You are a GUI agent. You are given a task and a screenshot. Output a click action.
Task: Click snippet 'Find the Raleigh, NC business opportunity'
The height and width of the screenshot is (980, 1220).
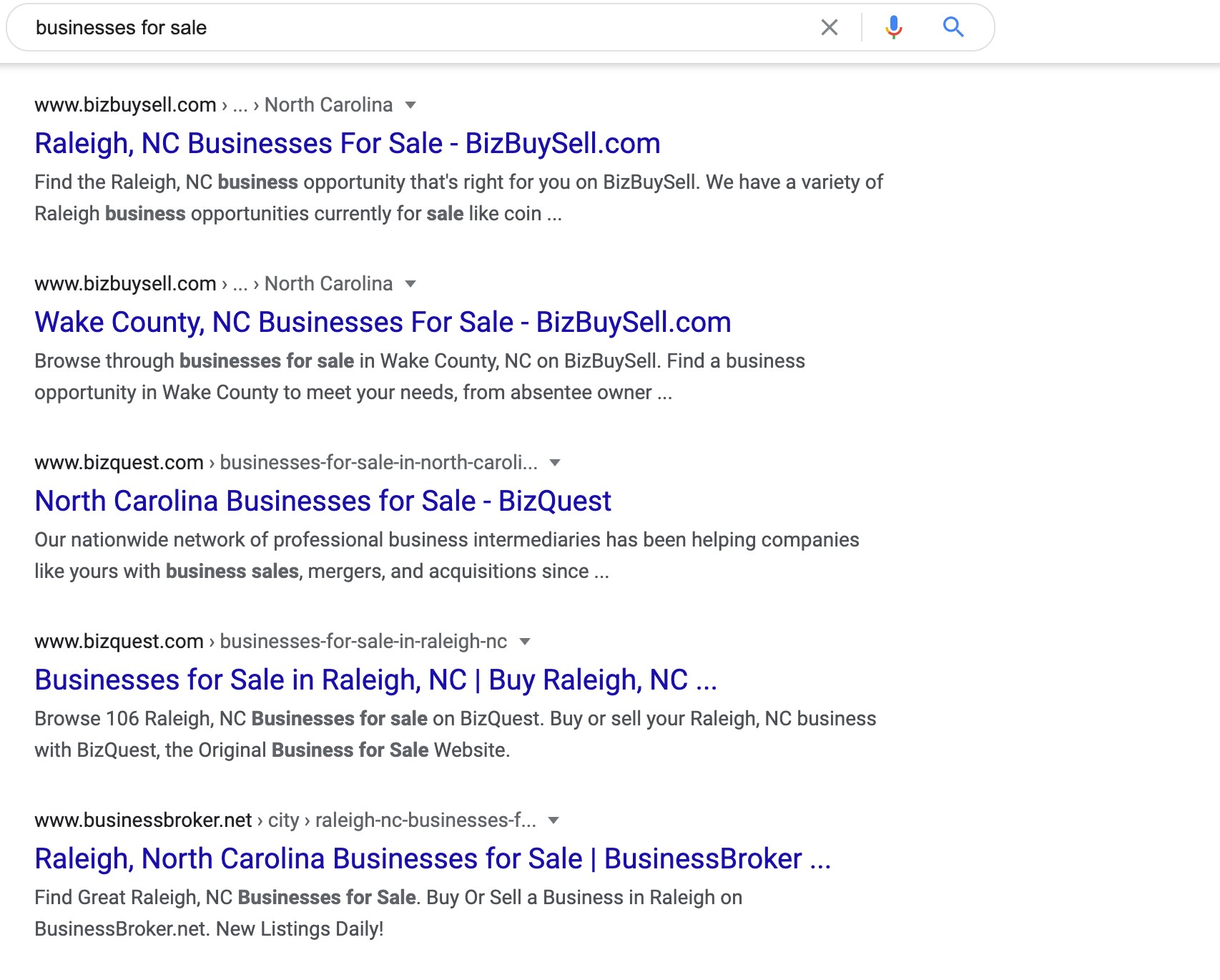point(458,198)
